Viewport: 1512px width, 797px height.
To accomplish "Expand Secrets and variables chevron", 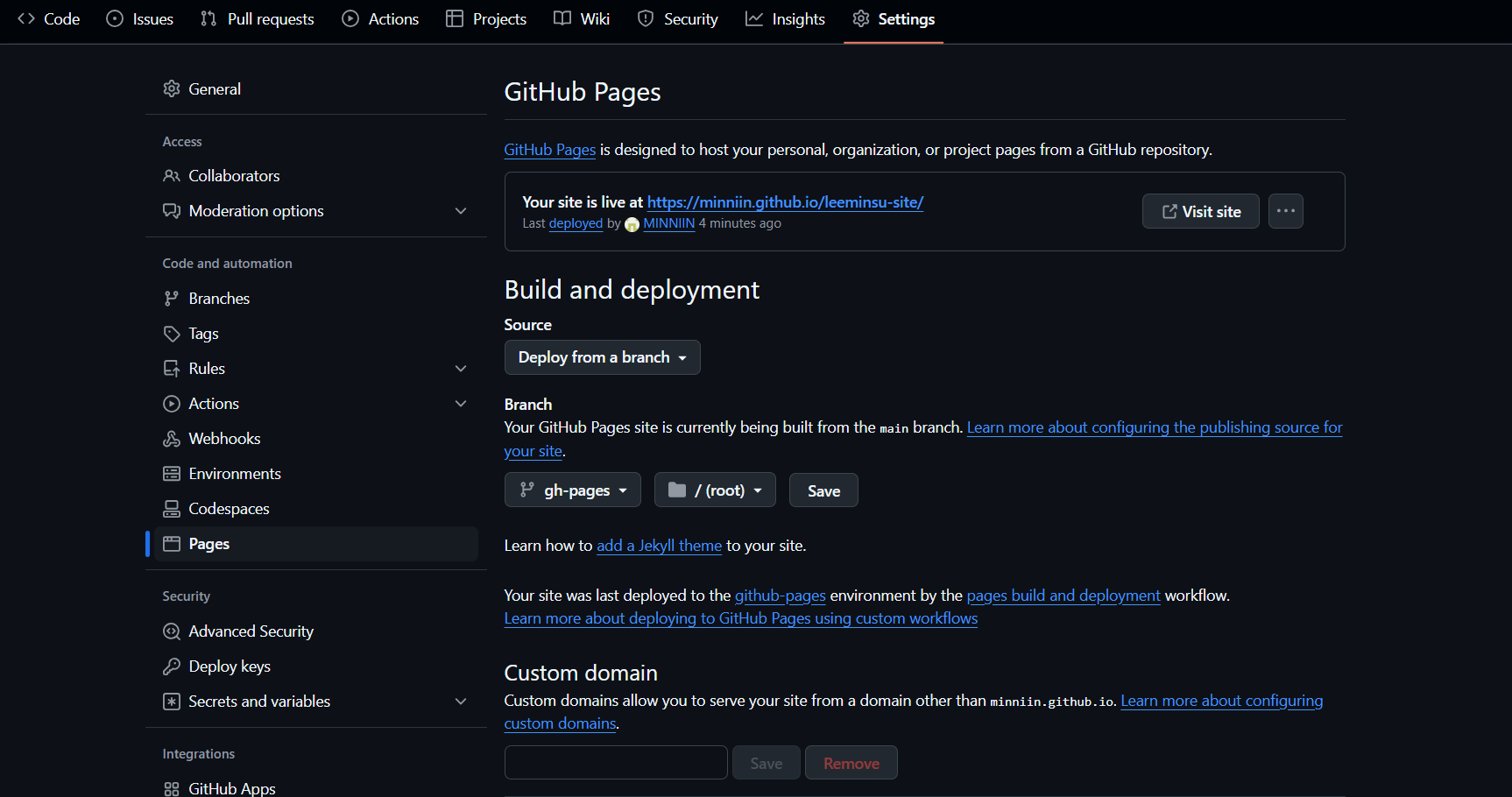I will pyautogui.click(x=461, y=702).
